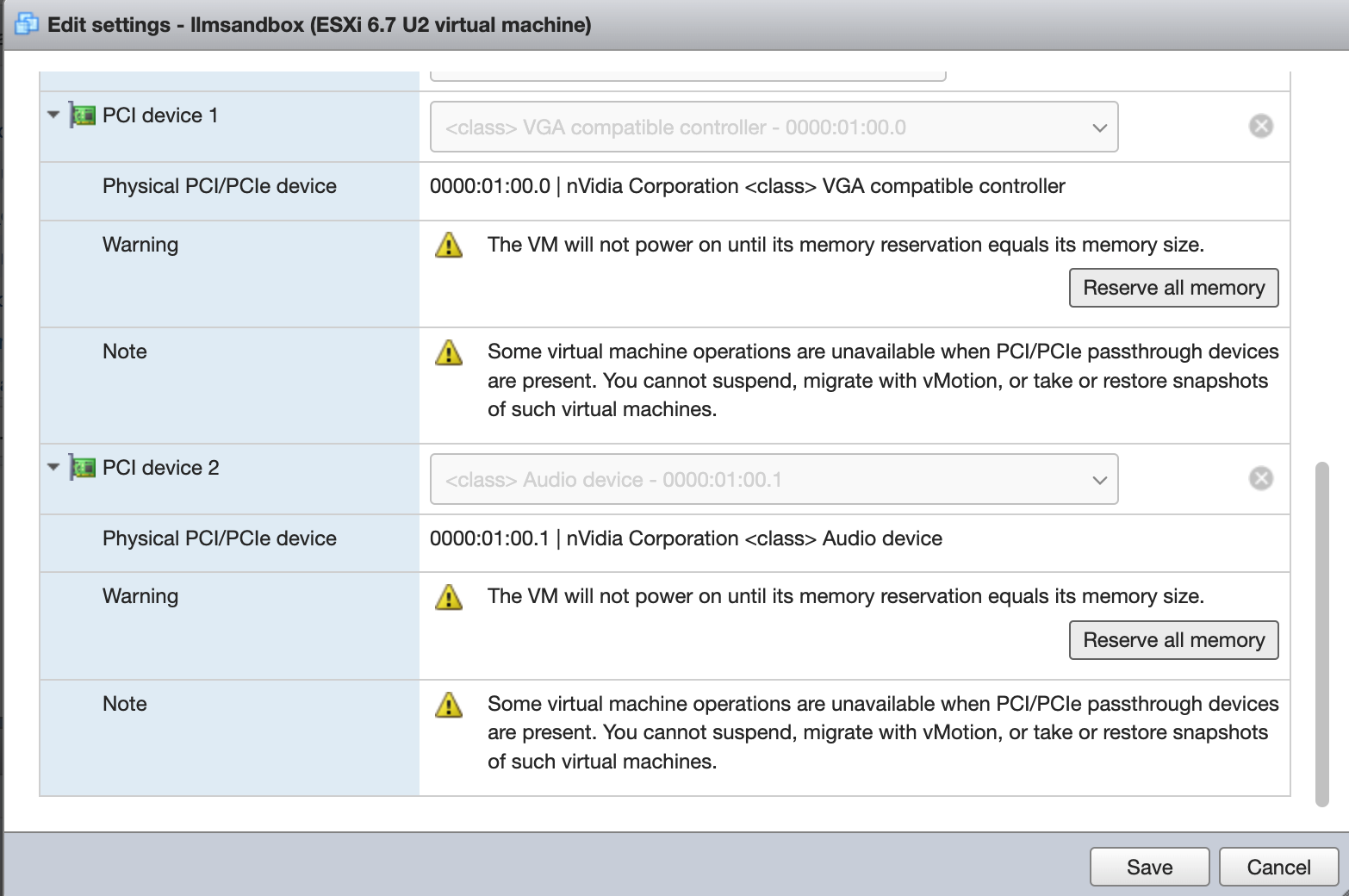The width and height of the screenshot is (1349, 896).
Task: Click the PCI device 1 note caution icon
Action: 449,352
